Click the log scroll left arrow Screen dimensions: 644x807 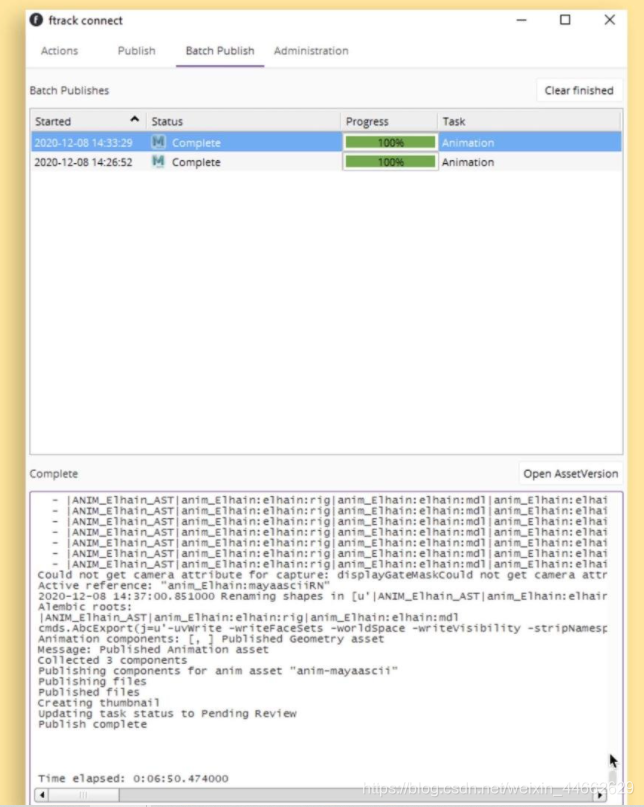pyautogui.click(x=42, y=795)
